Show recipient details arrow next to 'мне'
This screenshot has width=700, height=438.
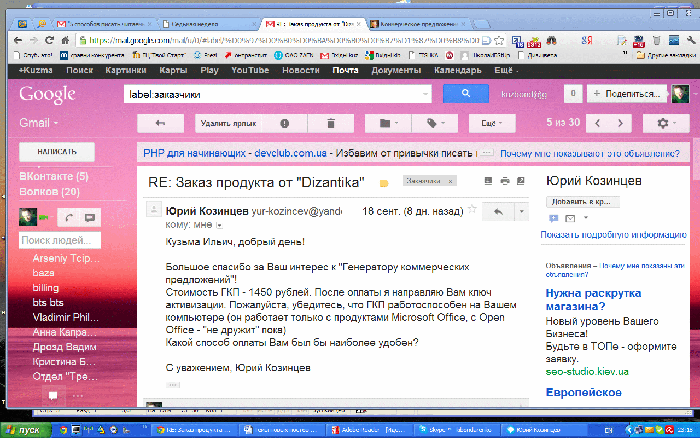click(x=219, y=225)
